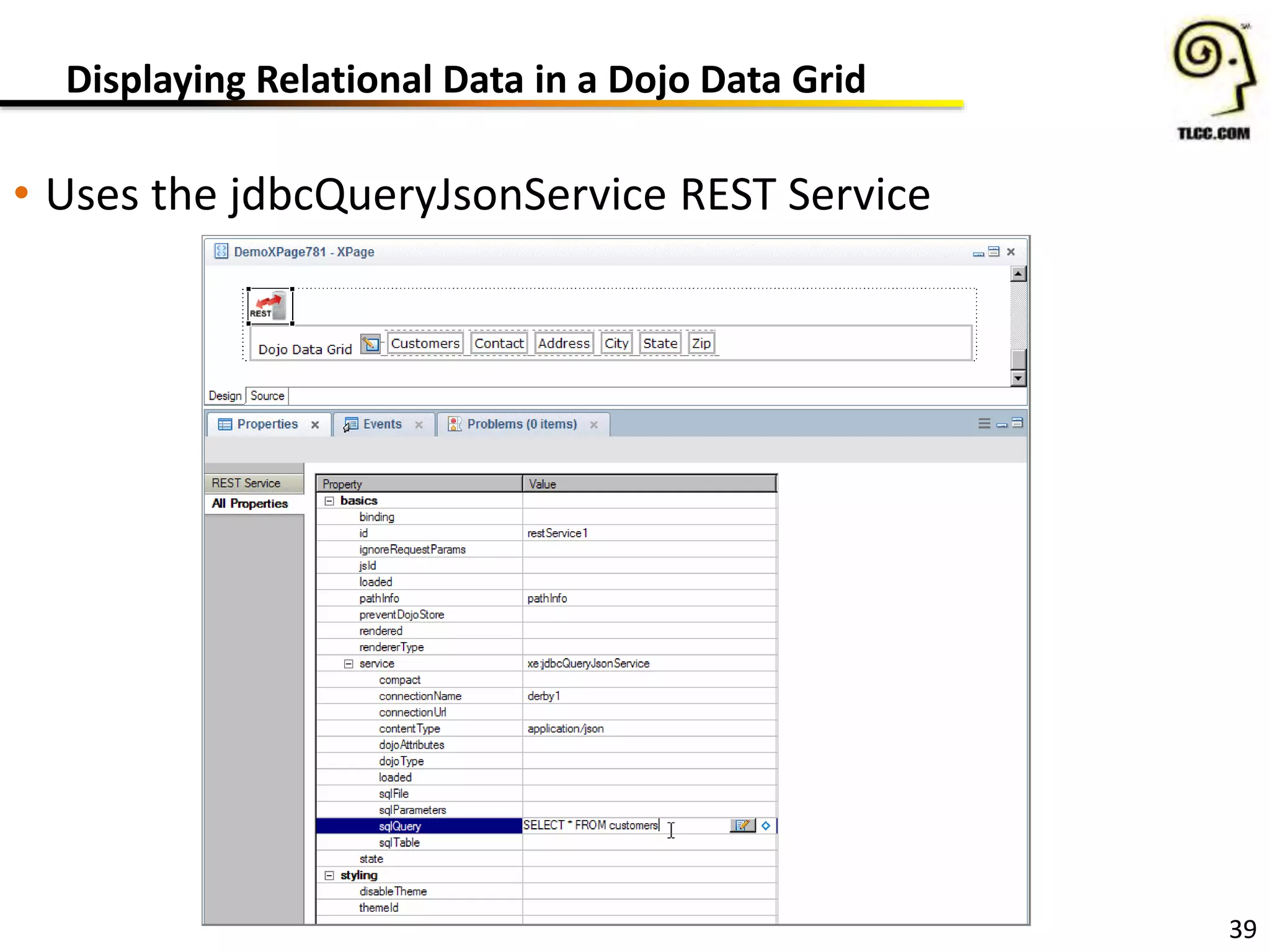The image size is (1270, 952).
Task: Select the dojoAttributes property row
Action: coord(546,745)
